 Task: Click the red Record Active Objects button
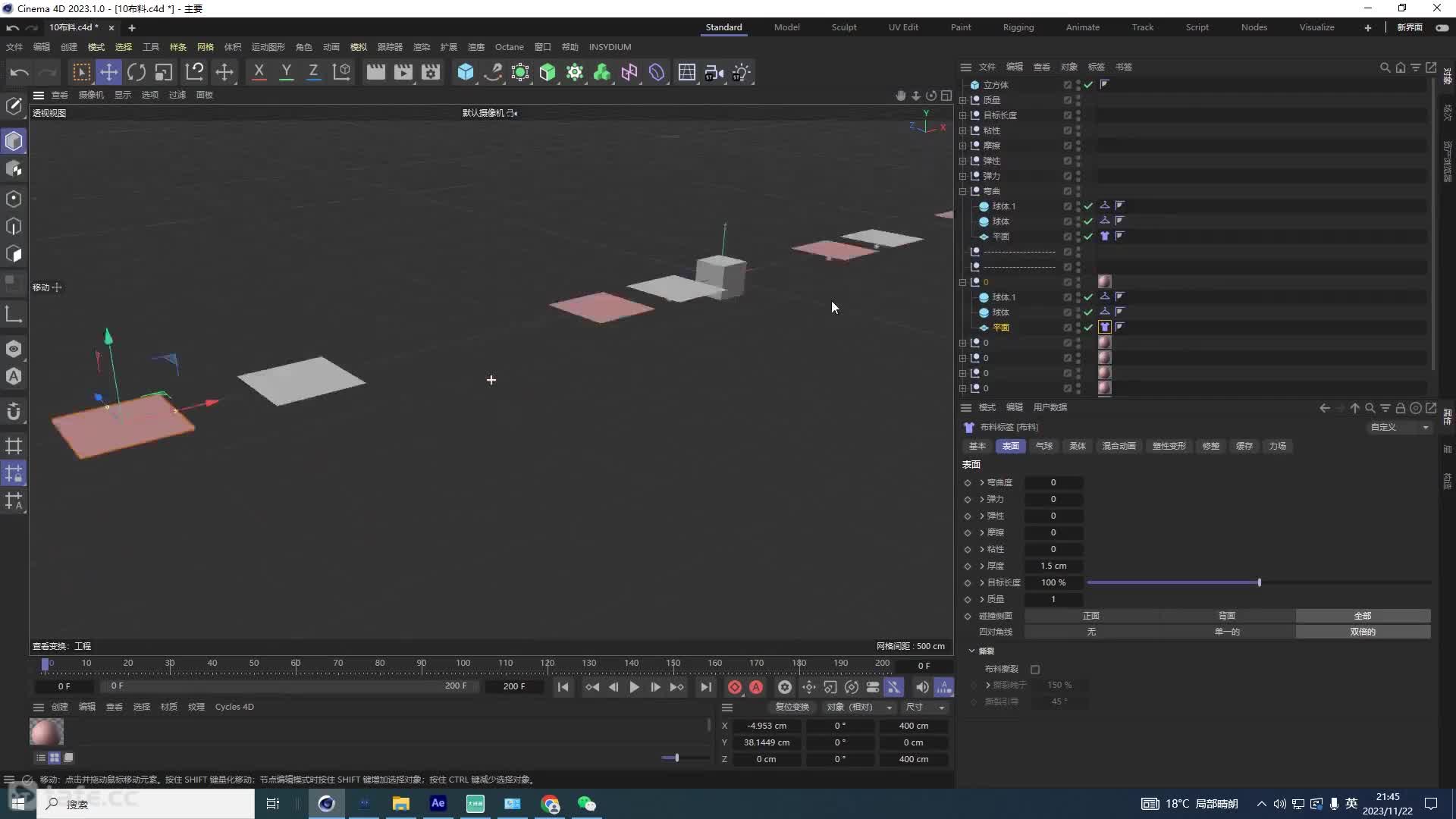coord(734,687)
